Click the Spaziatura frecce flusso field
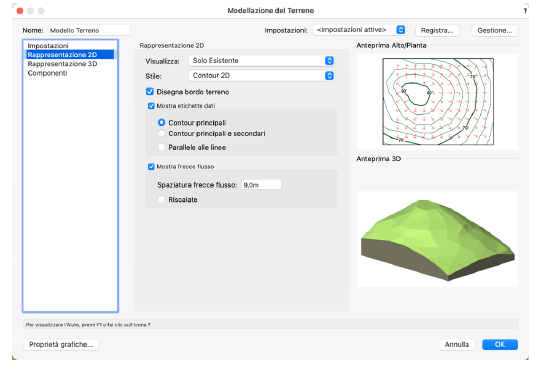537x369 pixels. click(261, 185)
